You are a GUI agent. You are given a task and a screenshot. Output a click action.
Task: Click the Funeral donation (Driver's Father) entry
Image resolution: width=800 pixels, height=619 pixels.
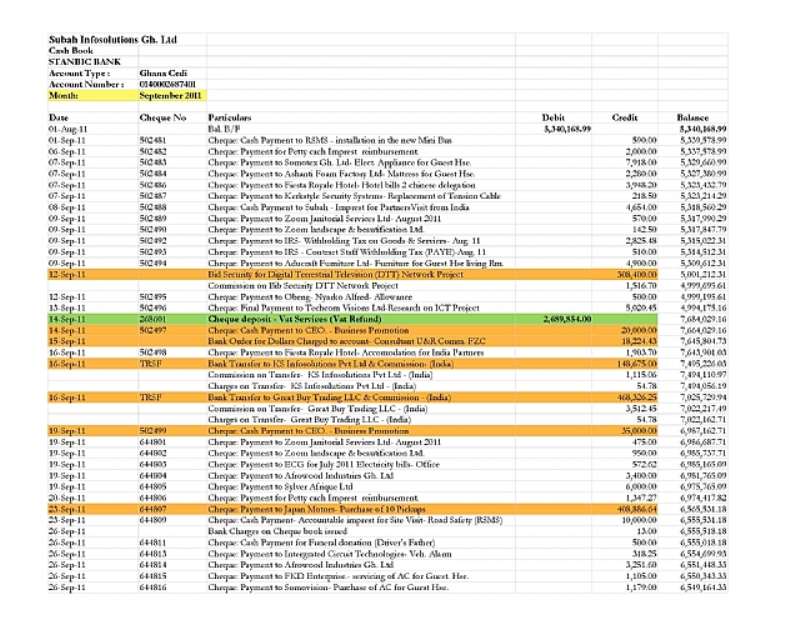click(x=321, y=543)
